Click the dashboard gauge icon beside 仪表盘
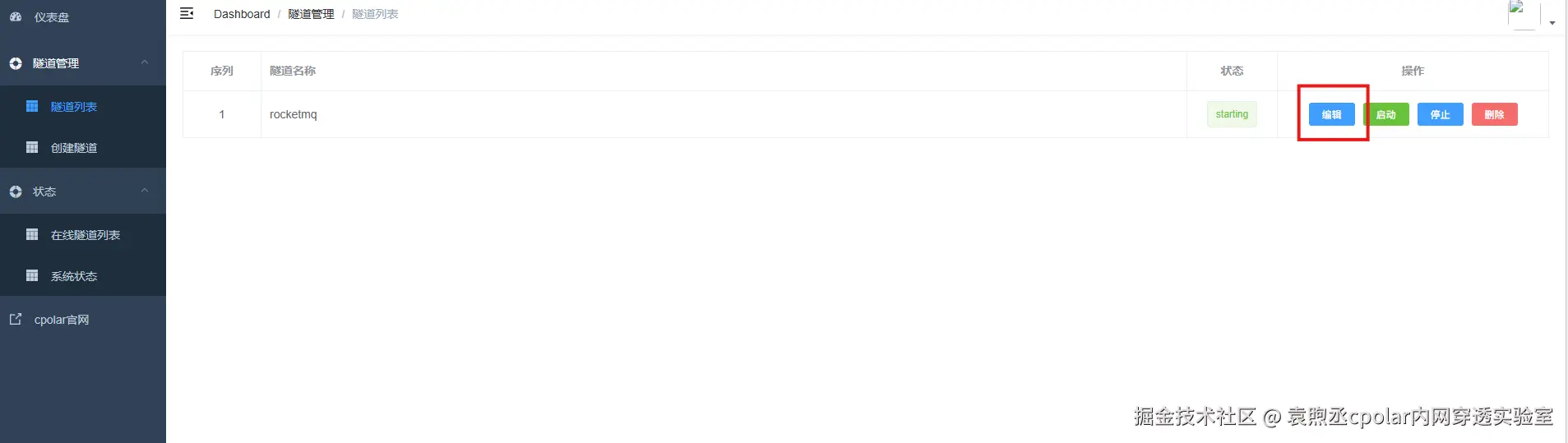Viewport: 1568px width, 443px height. pos(16,16)
